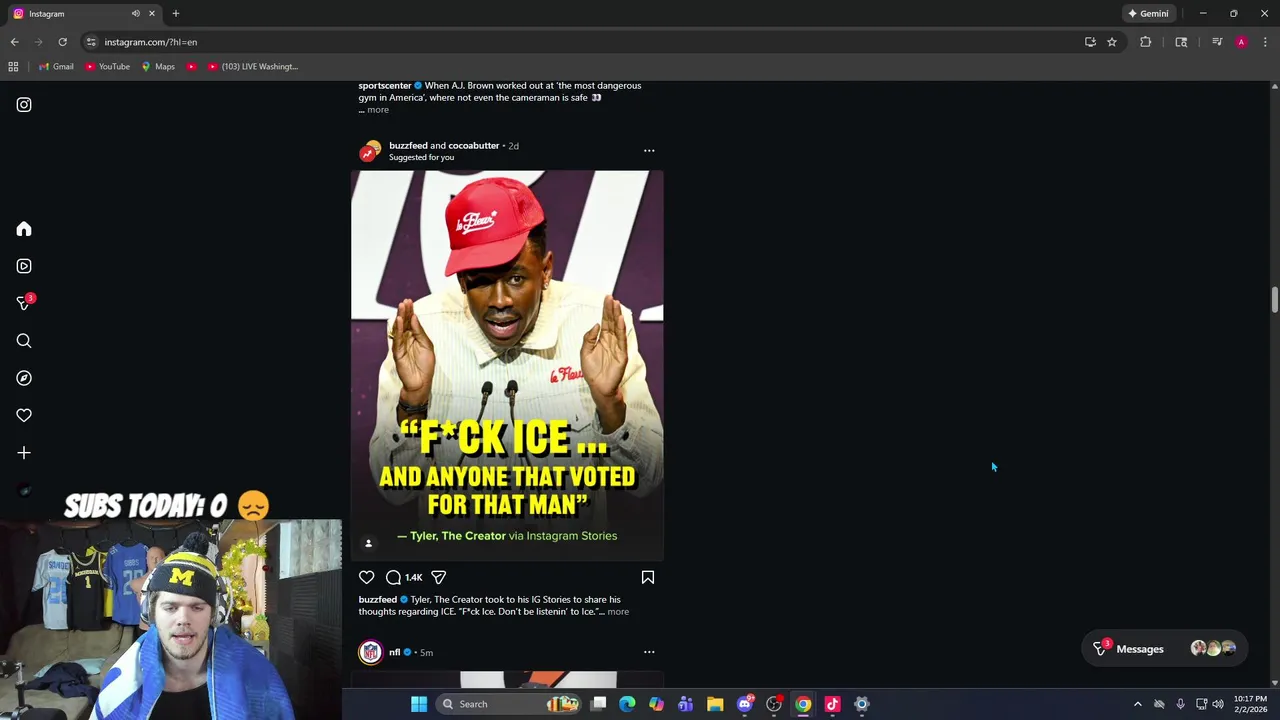Open the nfl profile avatar
Image resolution: width=1280 pixels, height=720 pixels.
[370, 652]
